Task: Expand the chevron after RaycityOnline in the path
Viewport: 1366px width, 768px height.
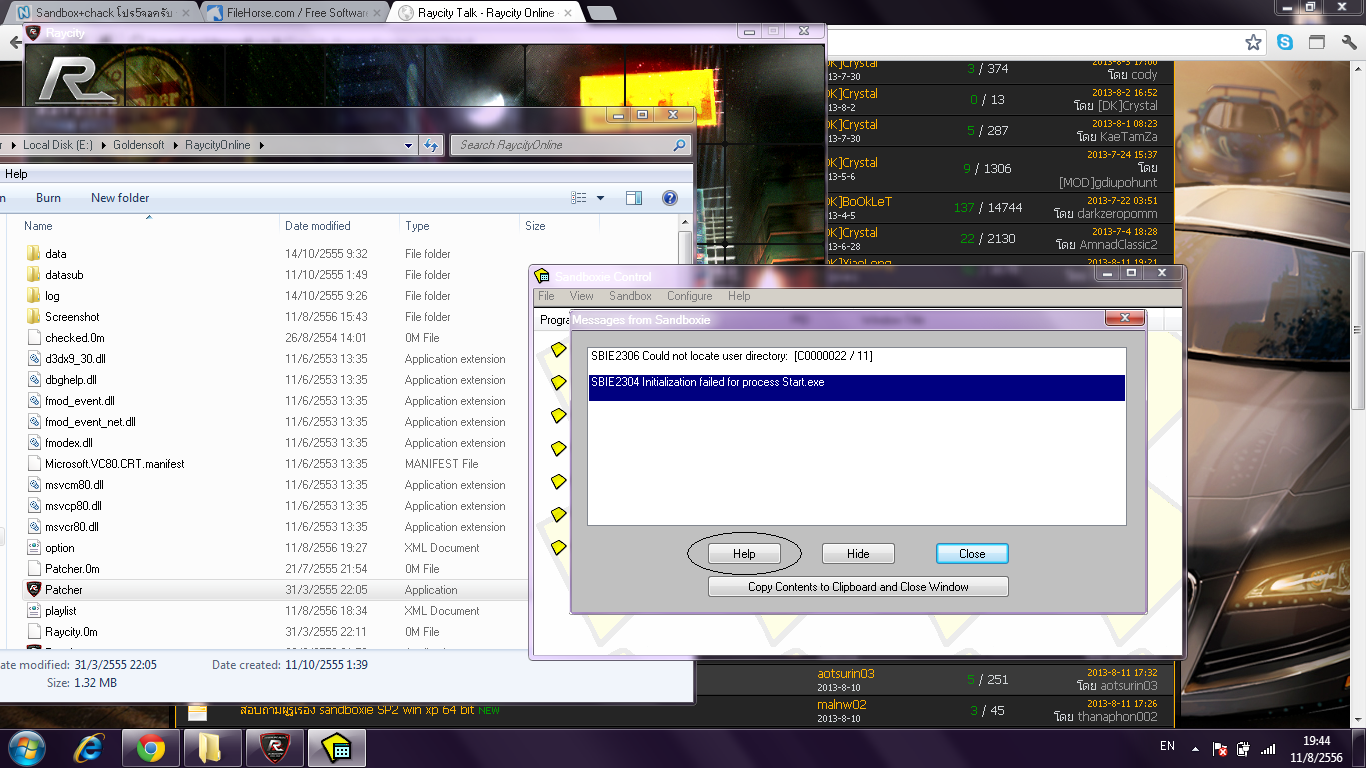Action: click(x=261, y=145)
